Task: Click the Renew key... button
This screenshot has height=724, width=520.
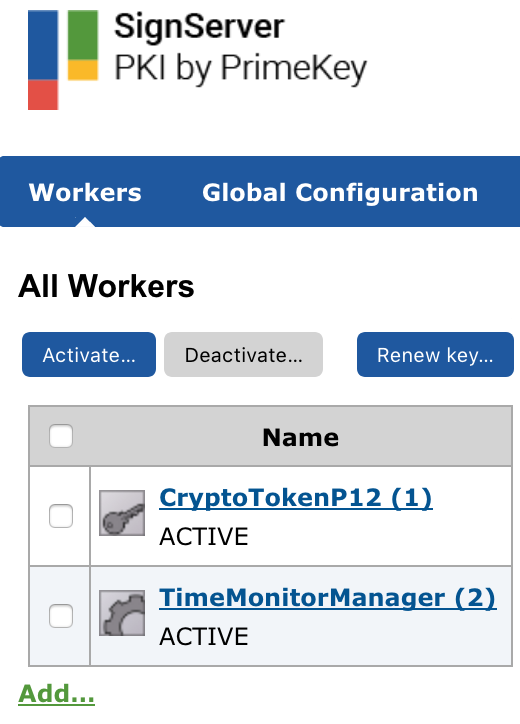Action: coord(435,355)
